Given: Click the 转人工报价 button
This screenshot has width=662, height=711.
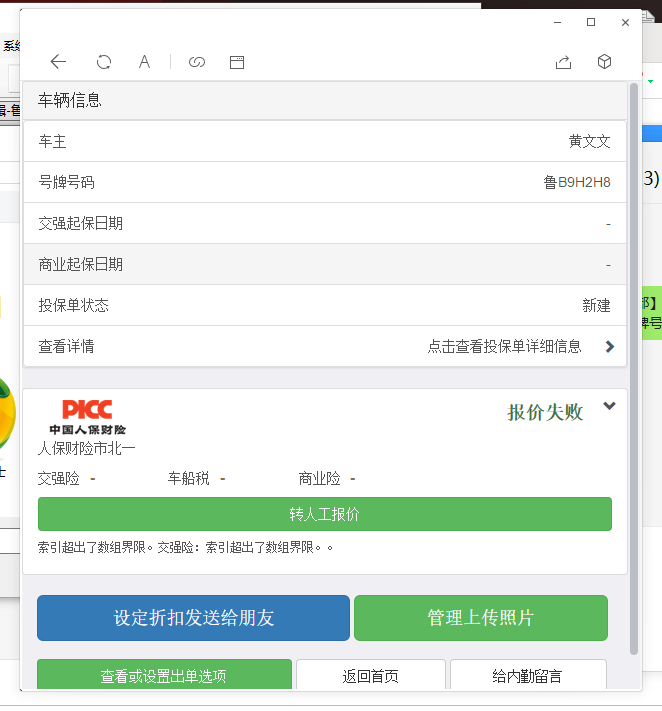Looking at the screenshot, I should click(x=325, y=514).
